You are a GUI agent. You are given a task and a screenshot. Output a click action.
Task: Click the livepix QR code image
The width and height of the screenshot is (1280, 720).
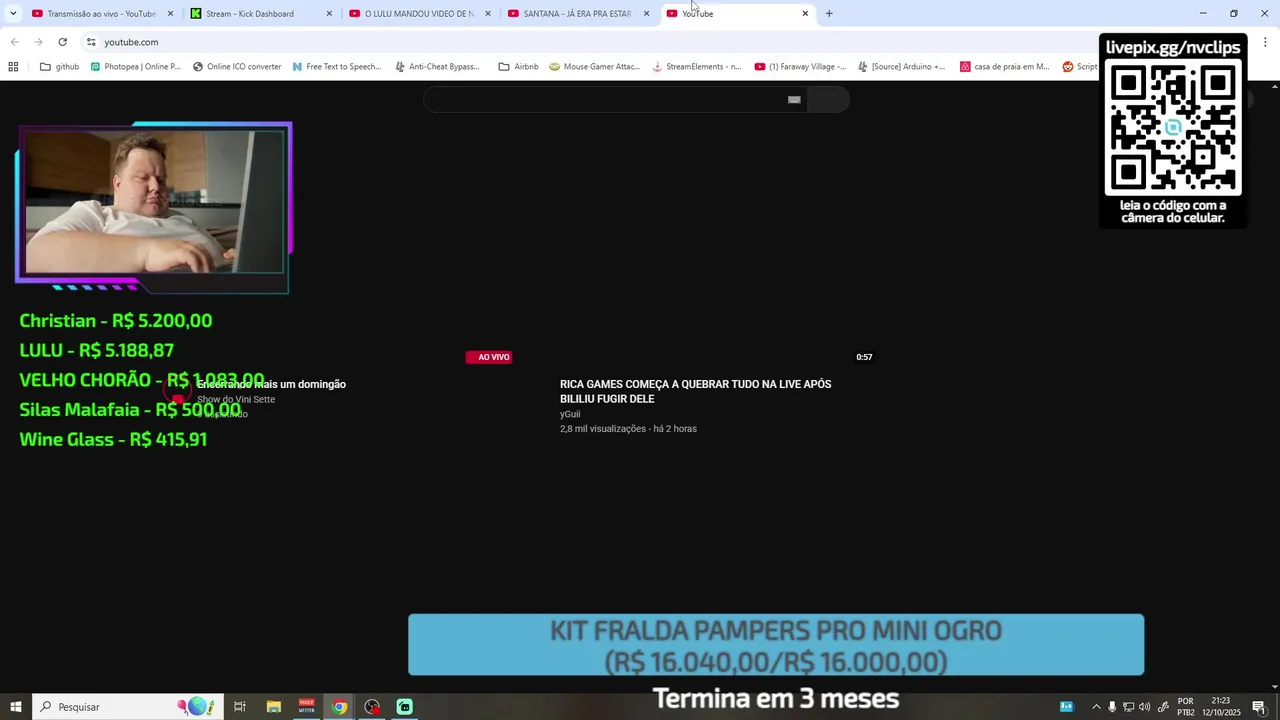[1173, 127]
